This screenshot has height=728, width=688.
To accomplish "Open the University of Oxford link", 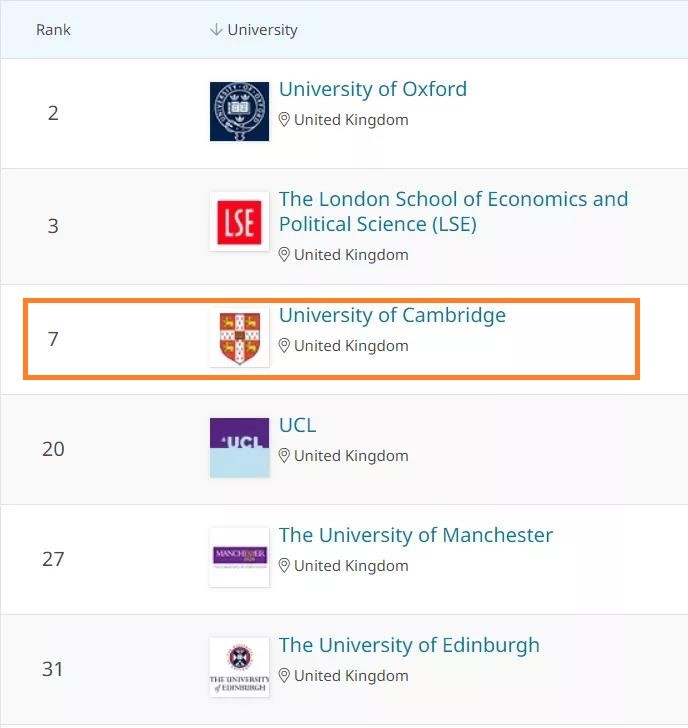I will [373, 89].
